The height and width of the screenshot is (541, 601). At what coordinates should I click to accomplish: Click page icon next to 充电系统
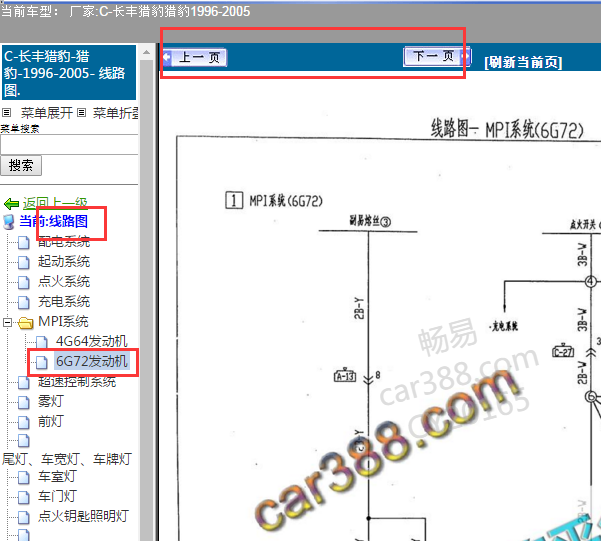pyautogui.click(x=24, y=303)
